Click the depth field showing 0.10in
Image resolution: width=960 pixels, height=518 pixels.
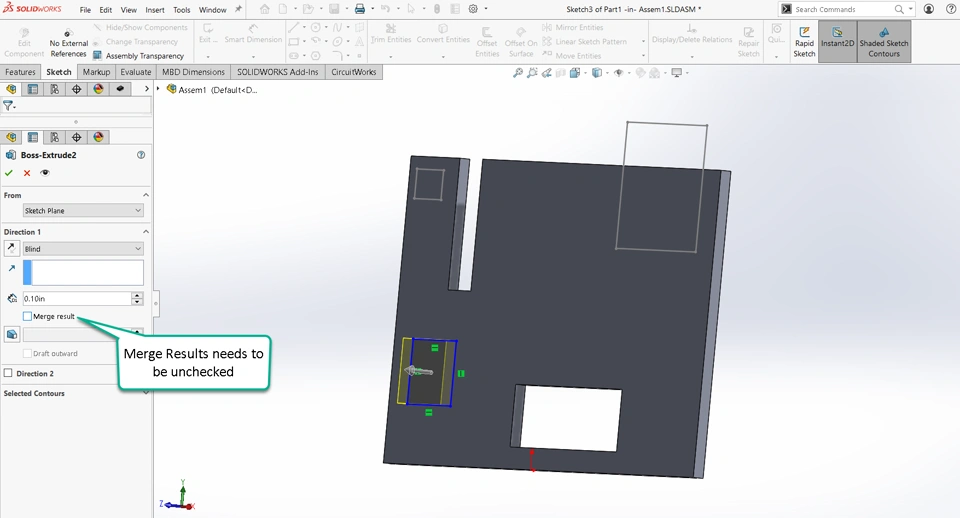click(77, 298)
